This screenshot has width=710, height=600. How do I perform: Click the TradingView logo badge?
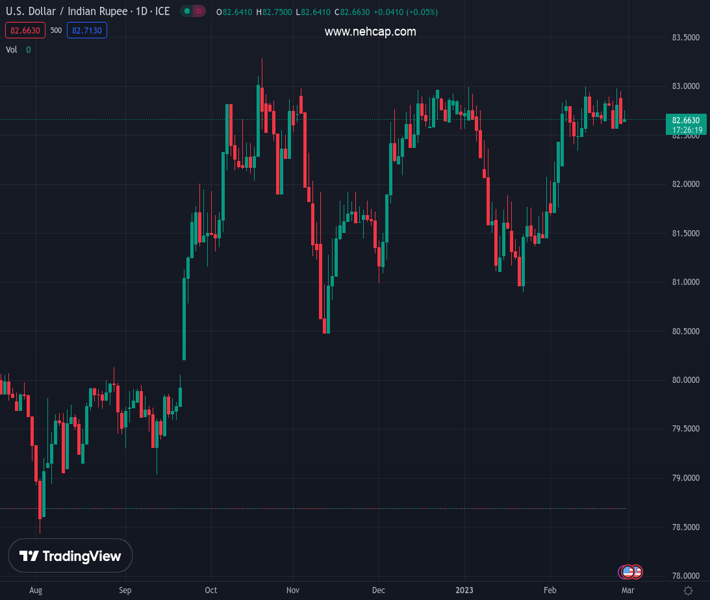coord(70,556)
